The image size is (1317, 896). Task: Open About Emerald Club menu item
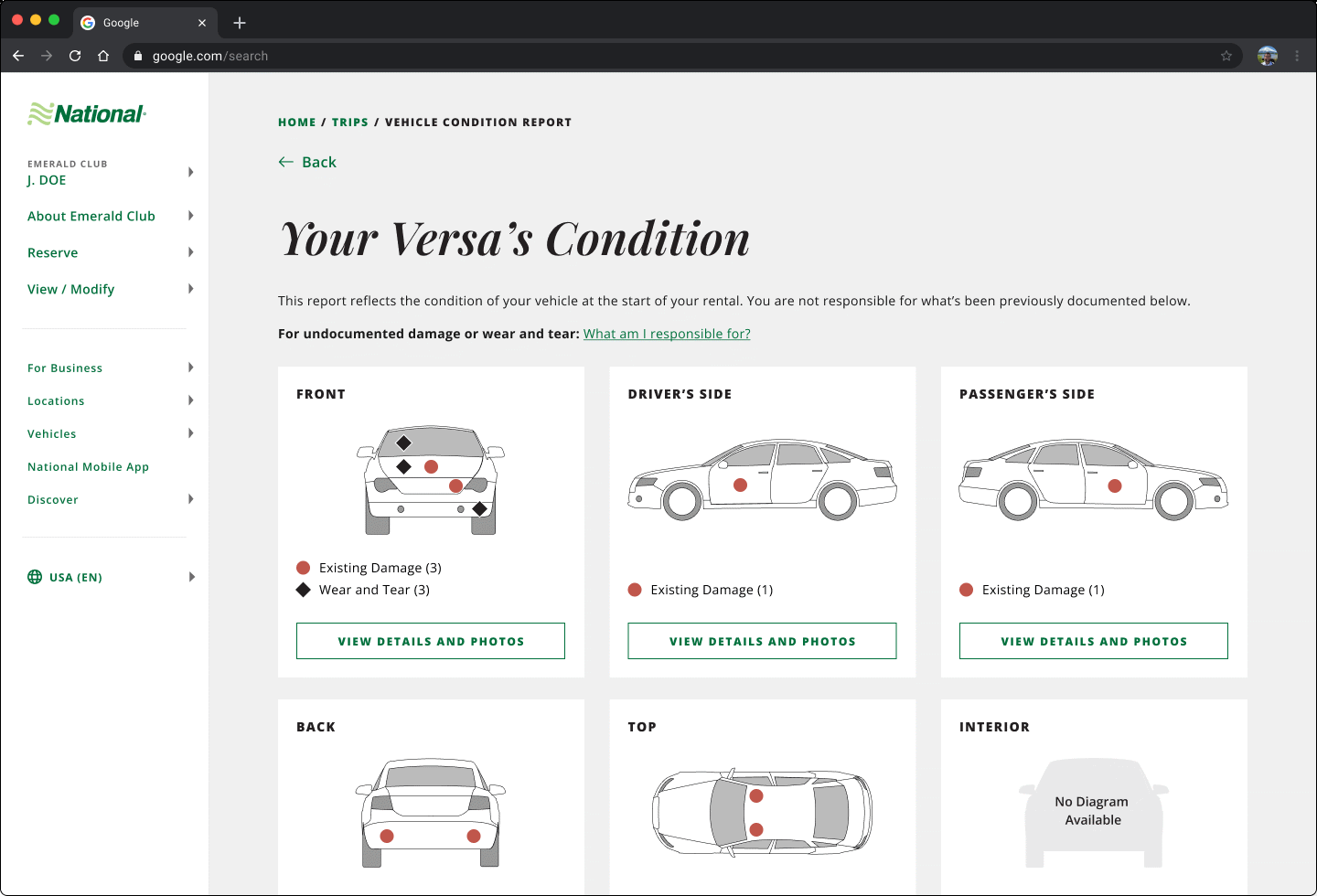(x=91, y=216)
